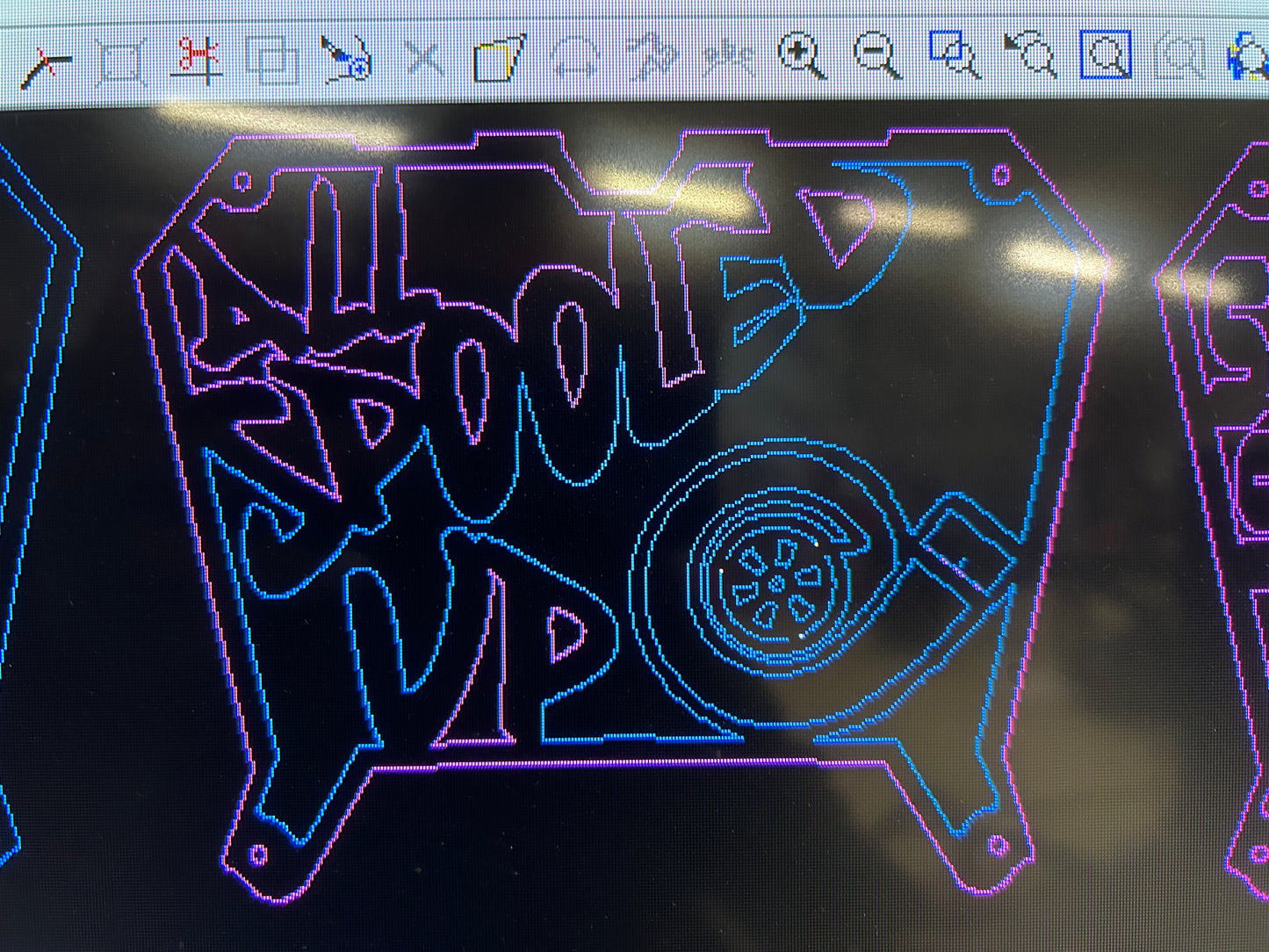Click the greyed-out overlapping squares icon
This screenshot has width=1269, height=952.
[272, 61]
